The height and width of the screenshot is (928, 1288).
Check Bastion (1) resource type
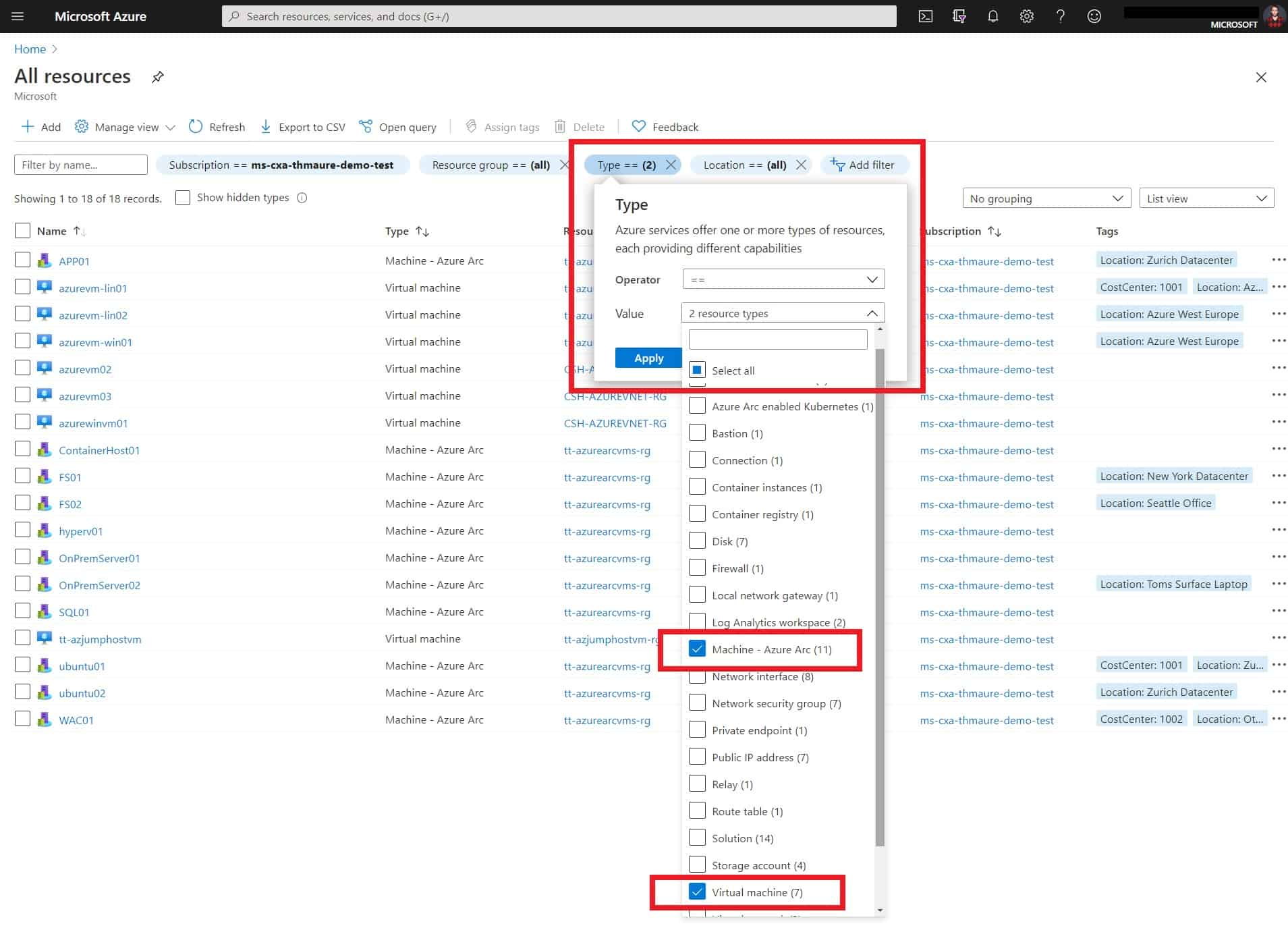click(x=697, y=433)
